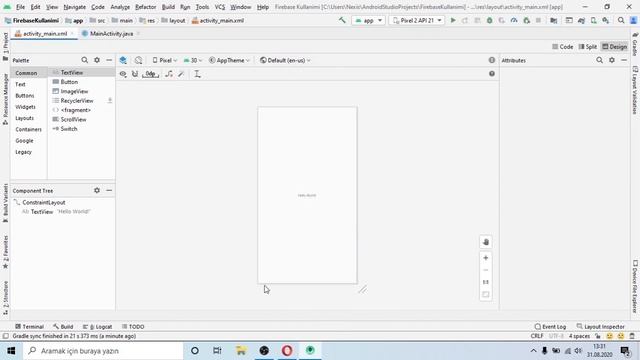Click the Make Project hammer icon
Screen dimensions: 640x360
342,20
